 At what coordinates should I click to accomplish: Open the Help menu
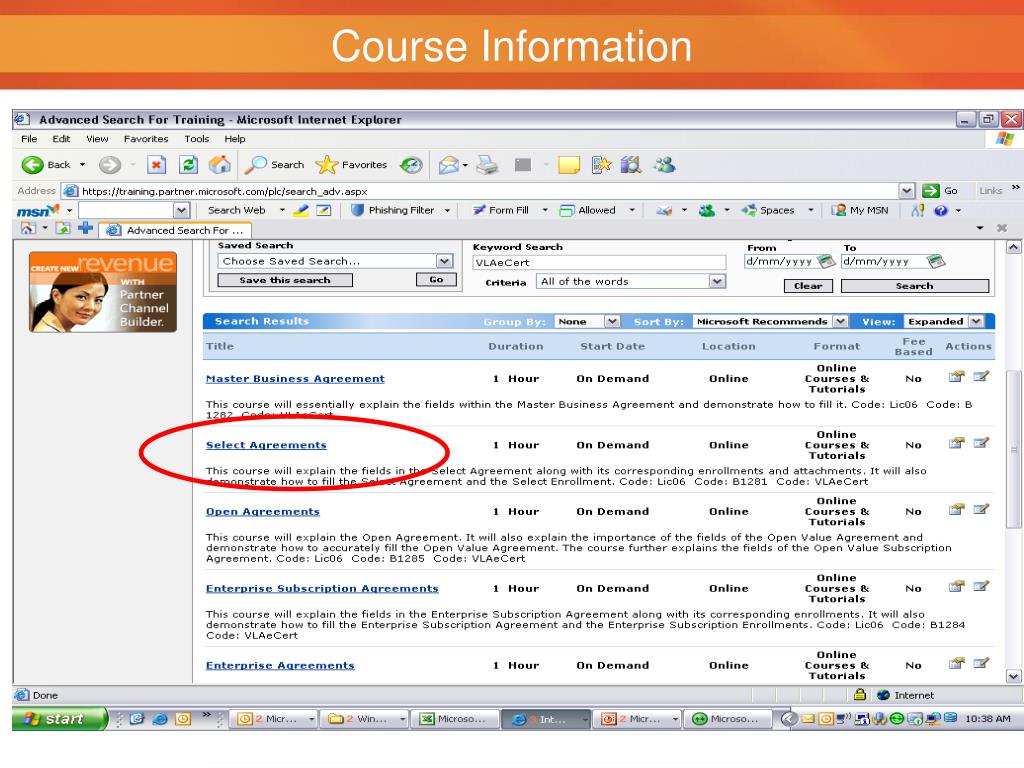click(x=235, y=138)
